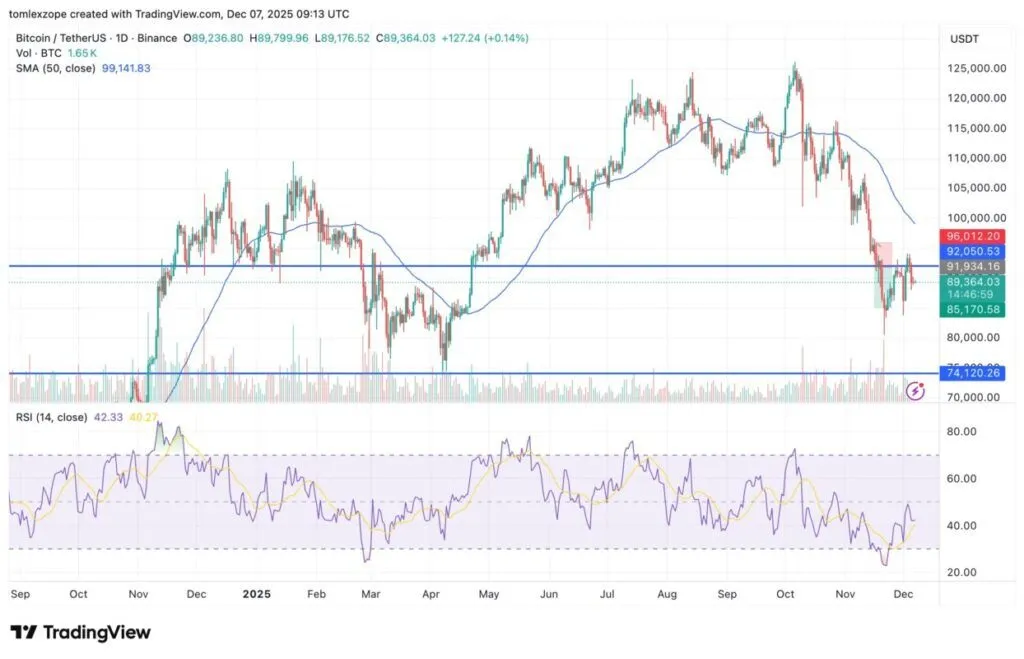Click the green 89,364.03 current price label

(x=972, y=282)
